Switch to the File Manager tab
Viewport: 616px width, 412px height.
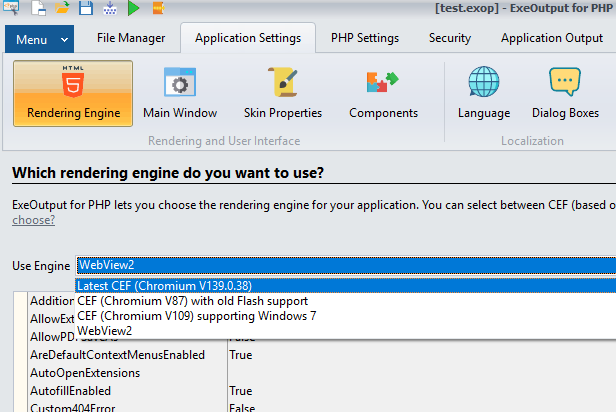point(132,39)
